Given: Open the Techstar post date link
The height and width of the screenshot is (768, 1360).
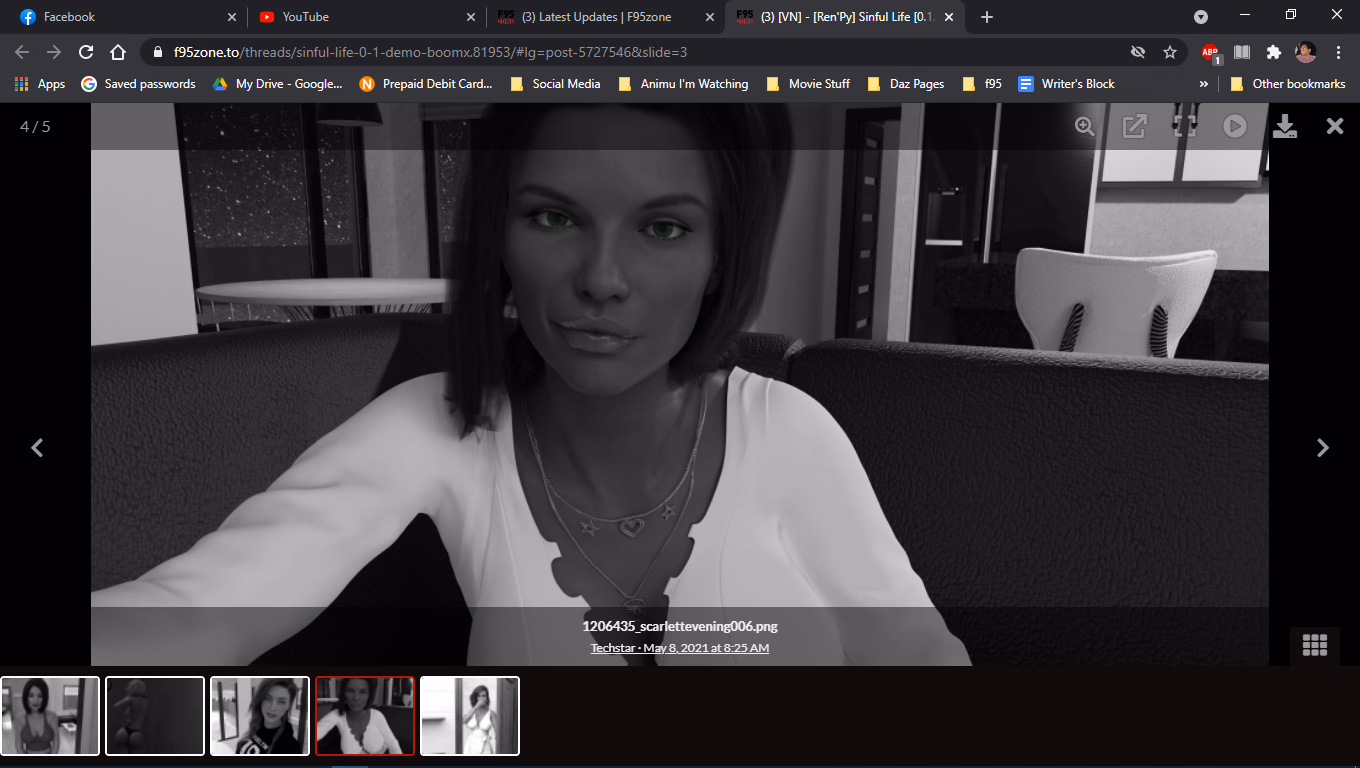Looking at the screenshot, I should (x=680, y=648).
